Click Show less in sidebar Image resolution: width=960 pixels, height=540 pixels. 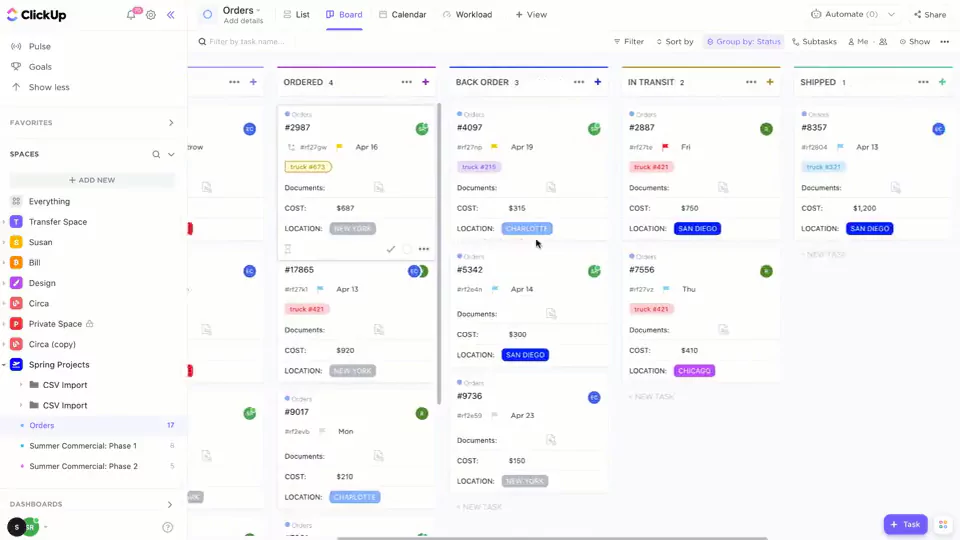[49, 88]
